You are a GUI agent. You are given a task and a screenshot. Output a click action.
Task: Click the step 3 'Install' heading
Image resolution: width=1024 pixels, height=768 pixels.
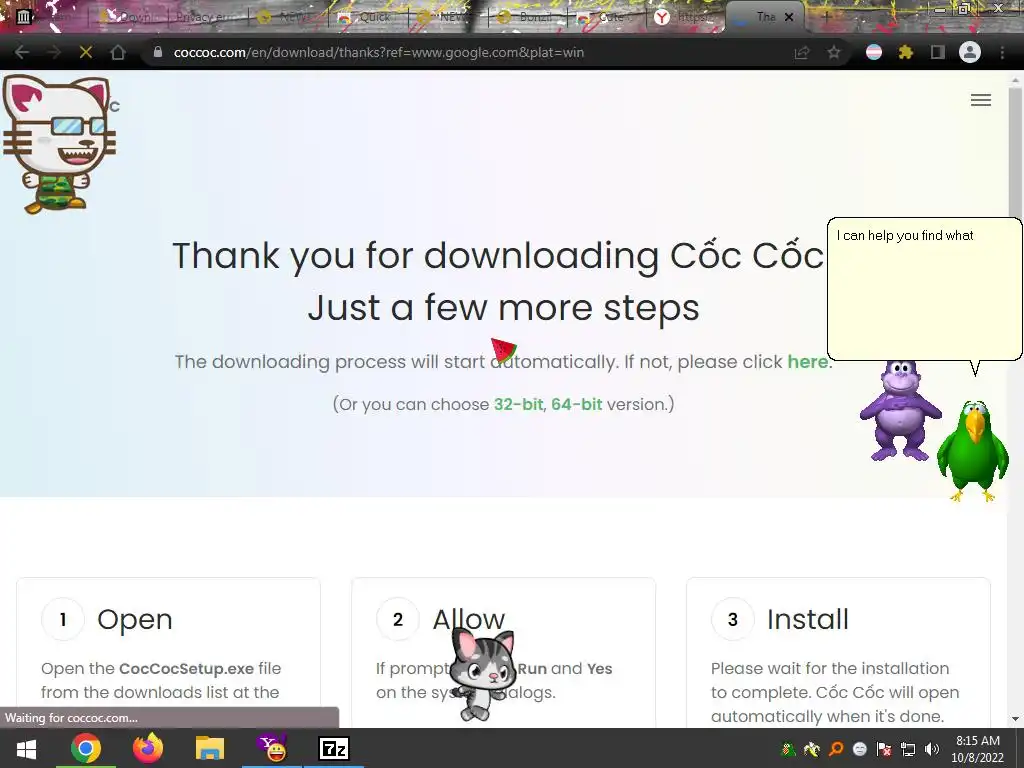808,619
